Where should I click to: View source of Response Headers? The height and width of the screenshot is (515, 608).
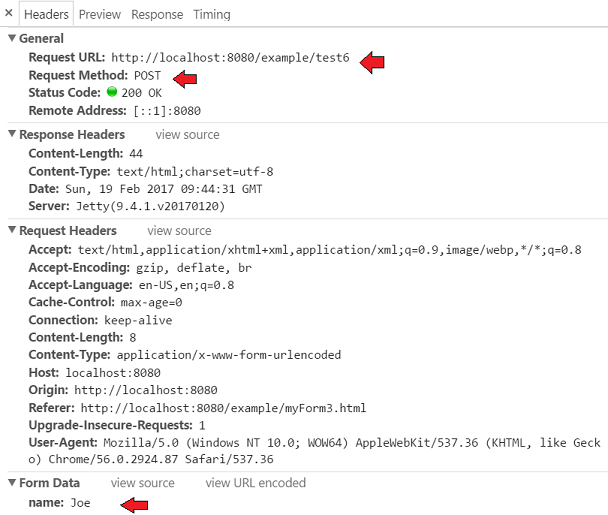(187, 134)
